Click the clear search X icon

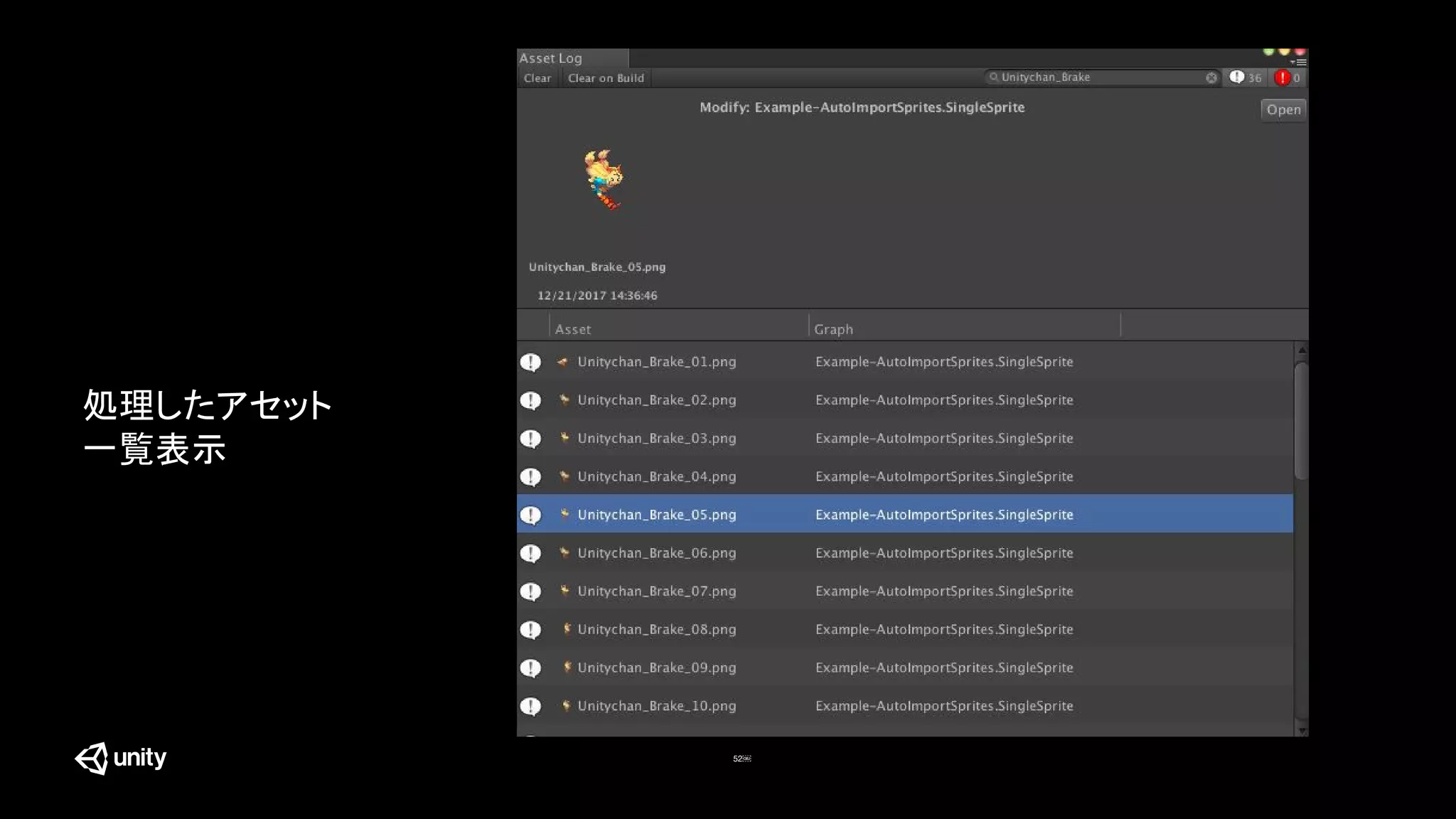[x=1211, y=78]
